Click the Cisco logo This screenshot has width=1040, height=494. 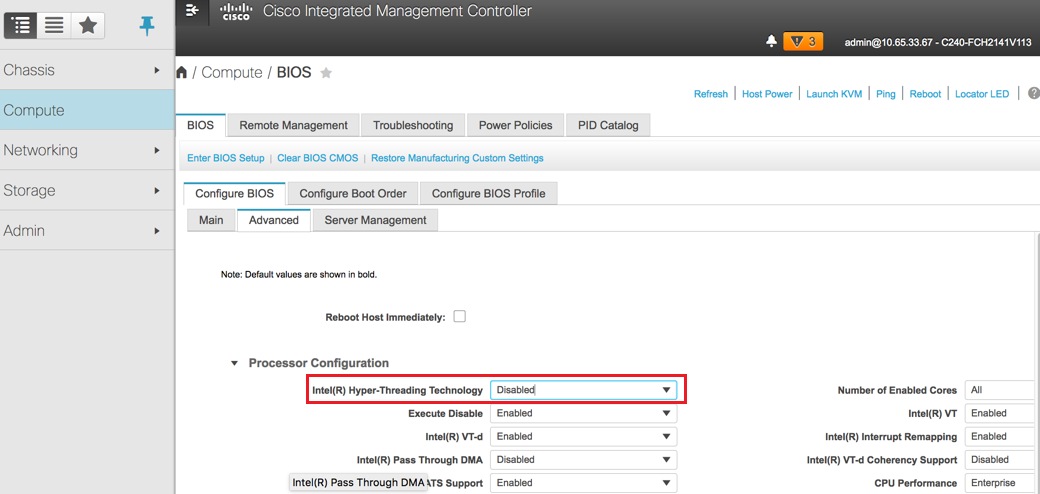click(235, 11)
